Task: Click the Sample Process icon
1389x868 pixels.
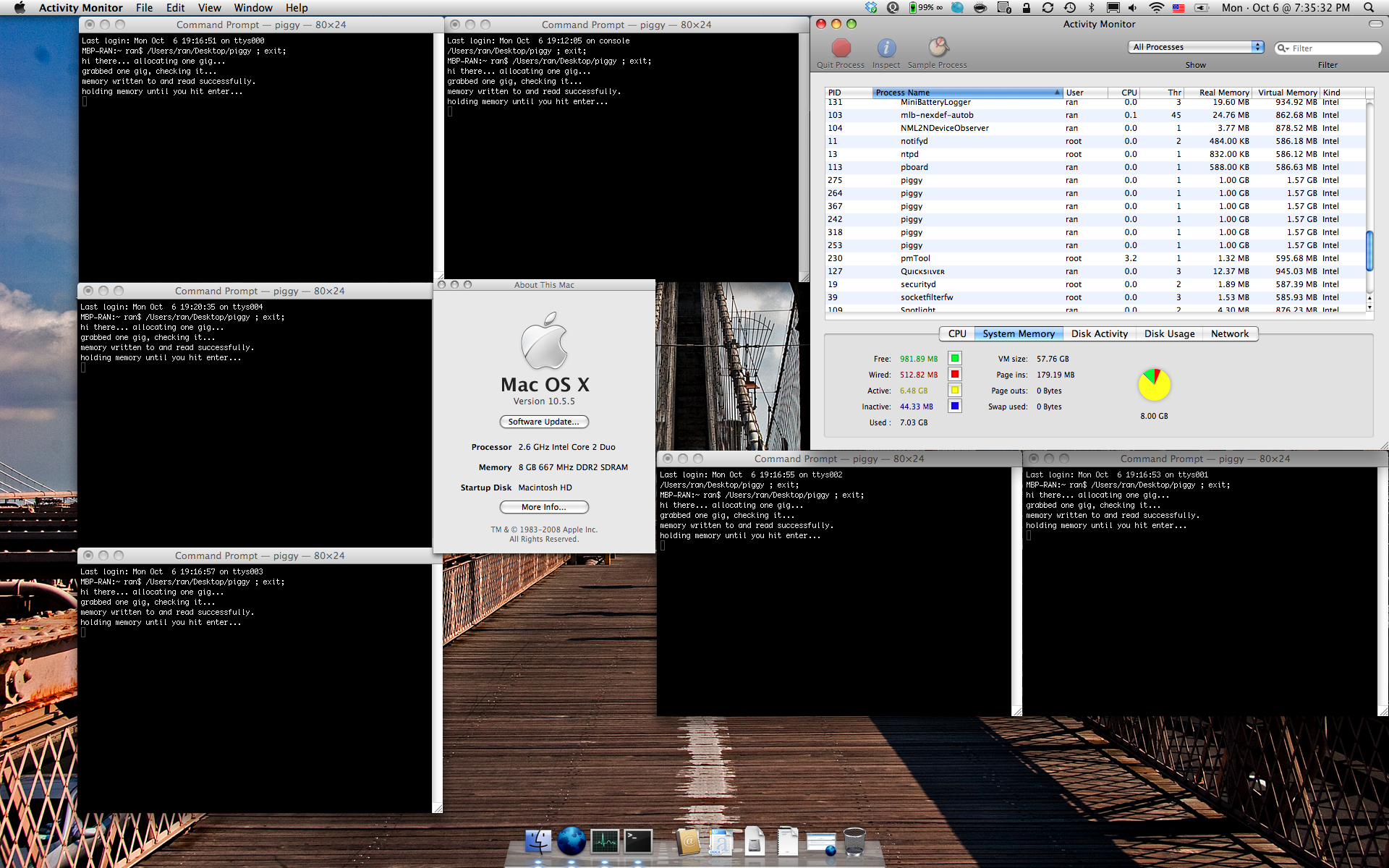Action: tap(938, 48)
